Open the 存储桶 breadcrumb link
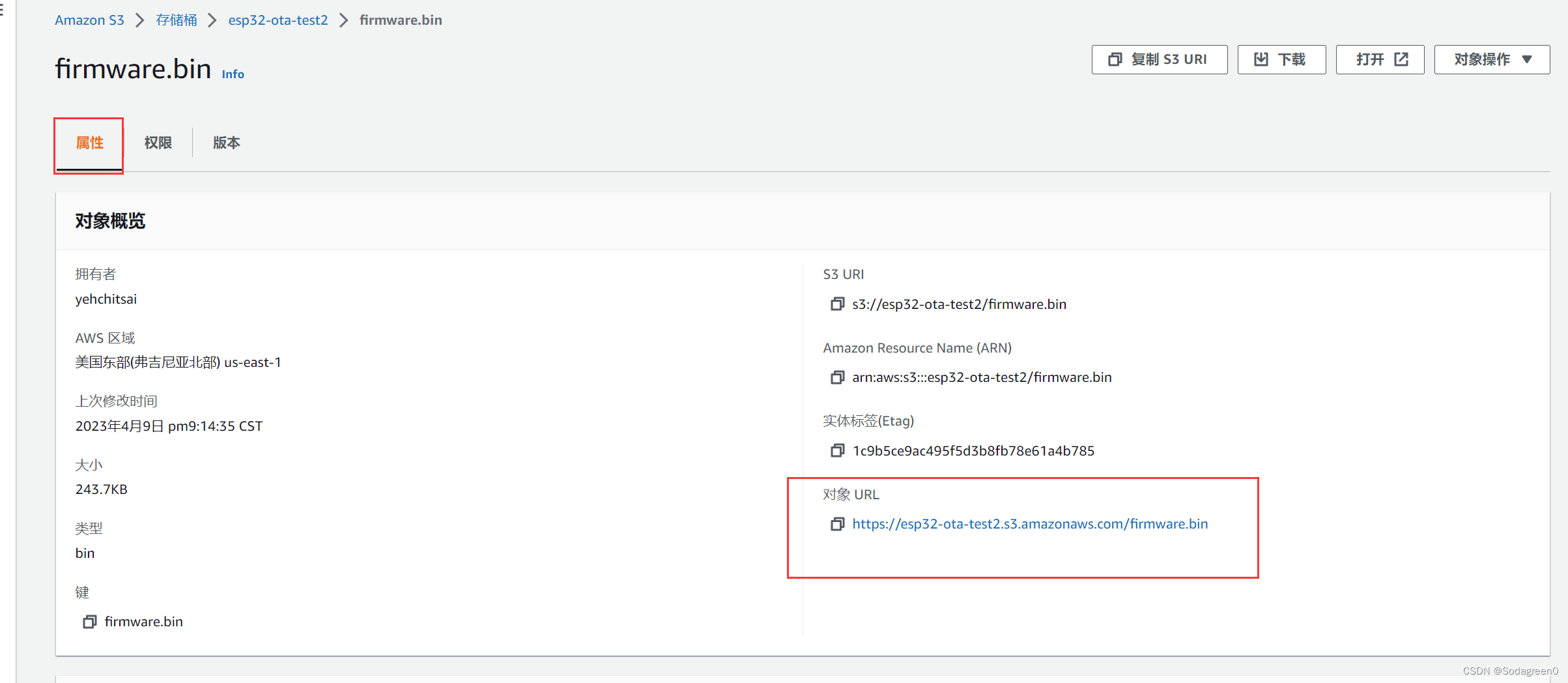Viewport: 1568px width, 683px height. tap(177, 20)
